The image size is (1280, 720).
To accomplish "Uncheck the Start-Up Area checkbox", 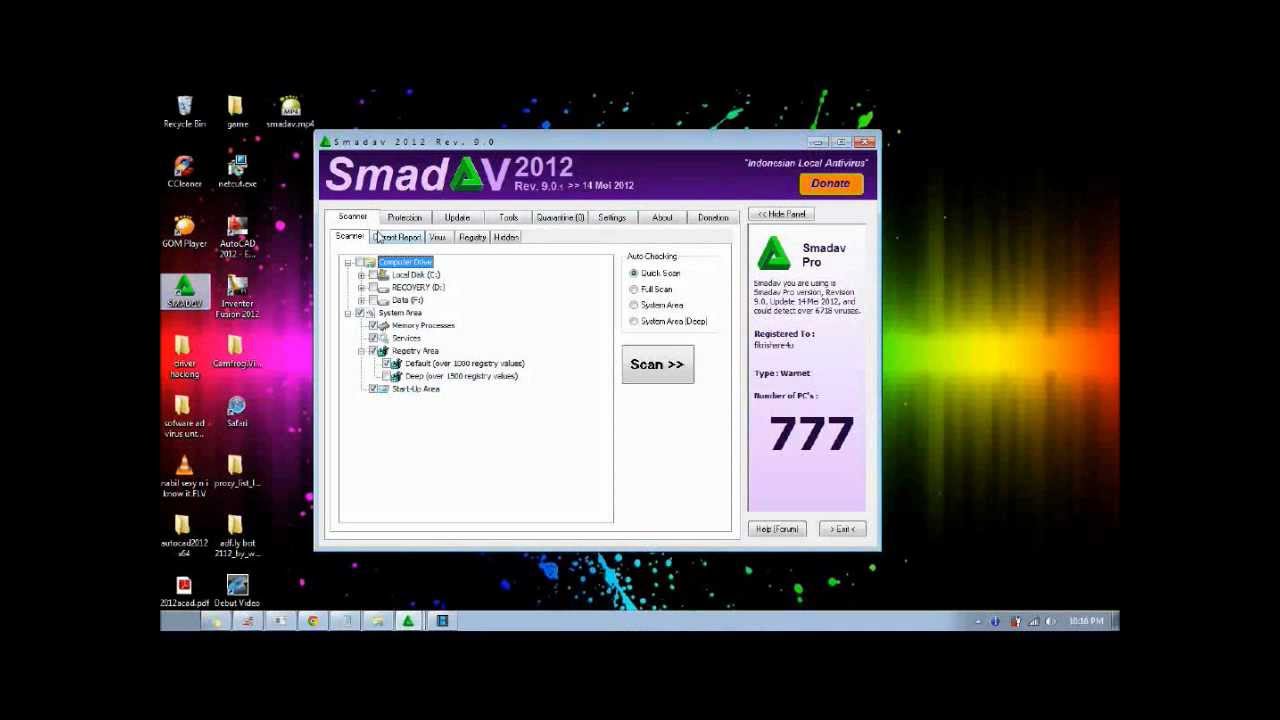I will 373,389.
